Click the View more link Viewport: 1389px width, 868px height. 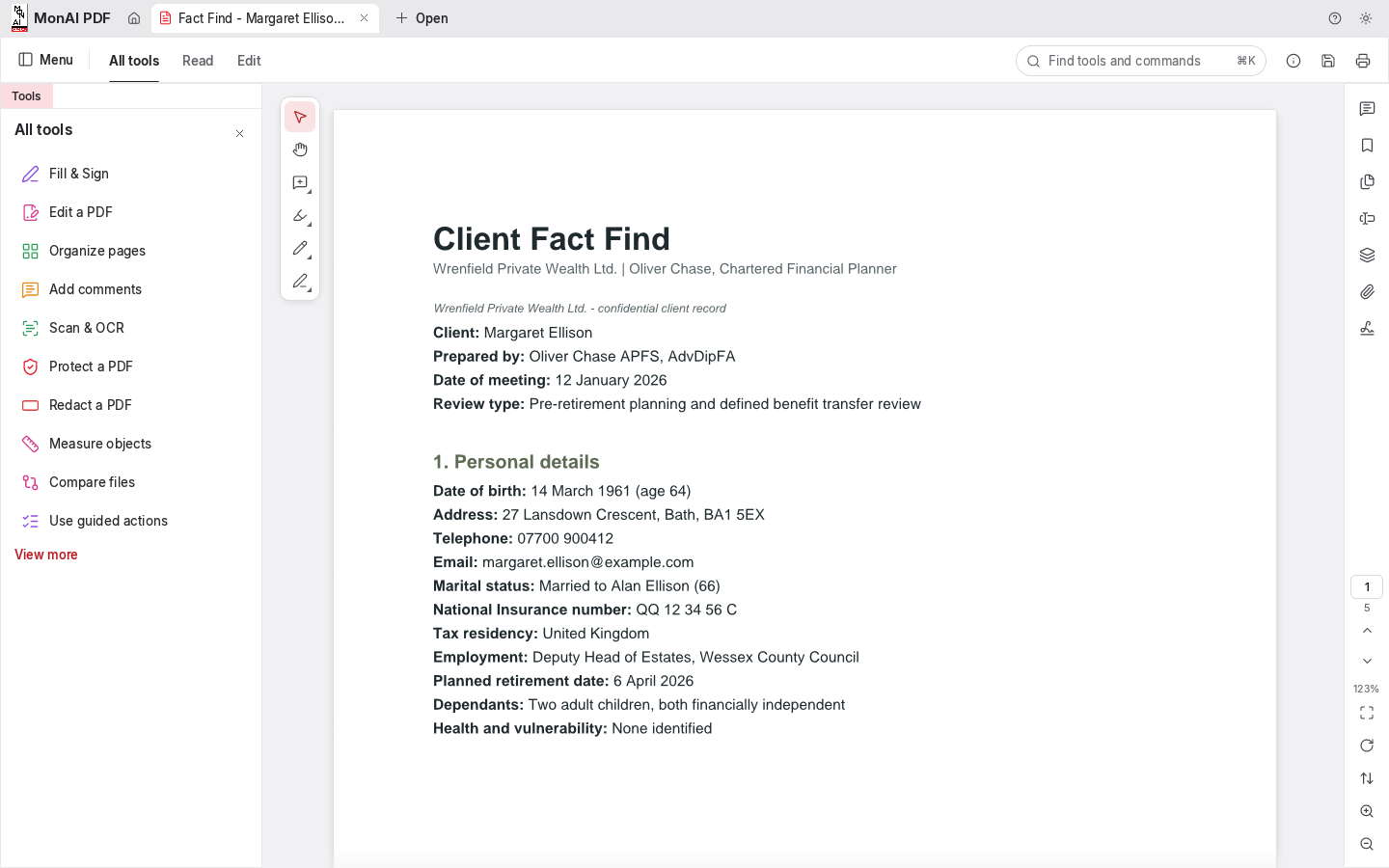[46, 555]
